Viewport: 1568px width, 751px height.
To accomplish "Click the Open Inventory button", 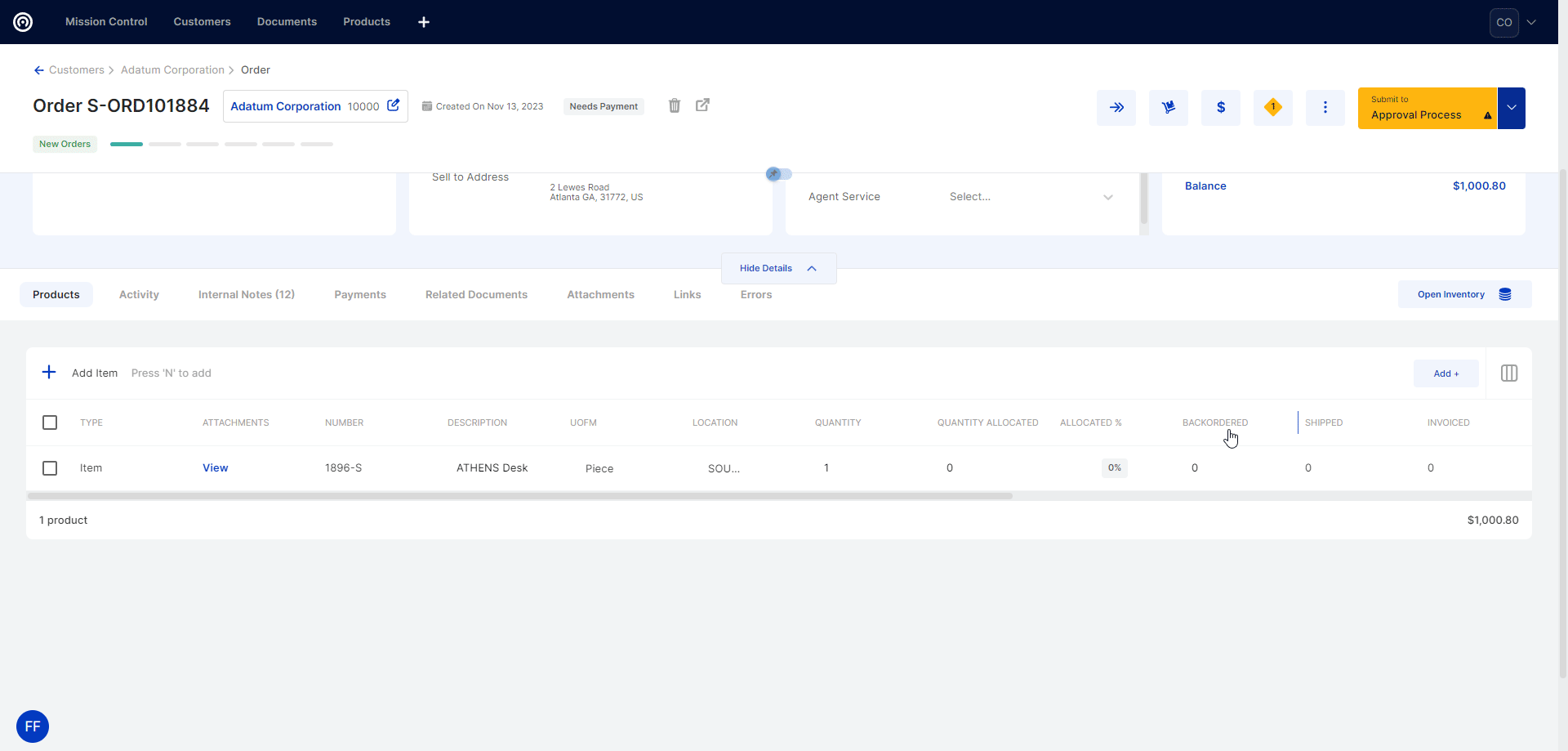I will (x=1463, y=295).
